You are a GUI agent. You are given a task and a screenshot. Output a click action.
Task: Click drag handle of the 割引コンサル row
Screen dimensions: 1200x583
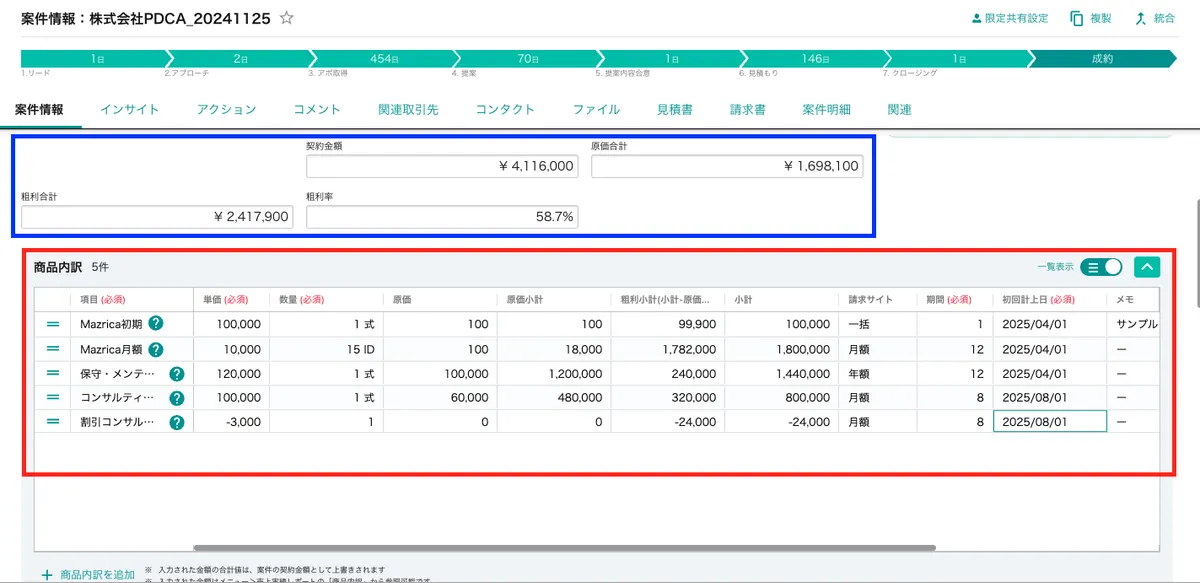(53, 422)
